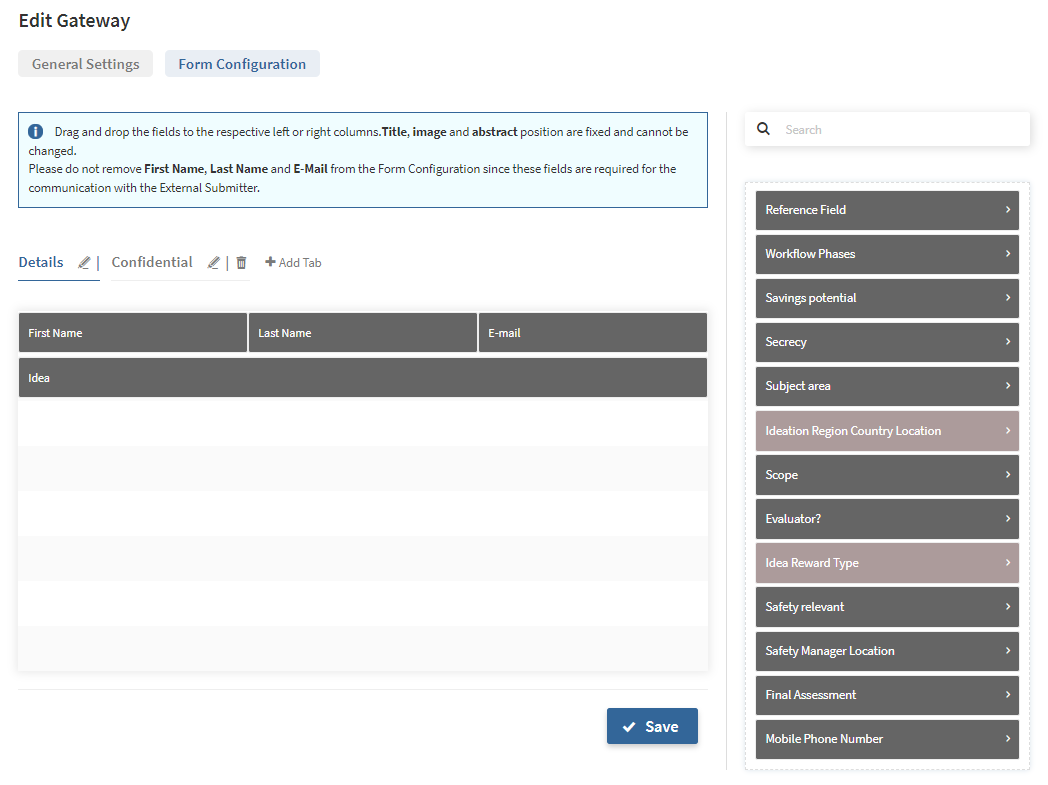Open the Secrecy field arrow
The height and width of the screenshot is (785, 1048).
click(1007, 342)
